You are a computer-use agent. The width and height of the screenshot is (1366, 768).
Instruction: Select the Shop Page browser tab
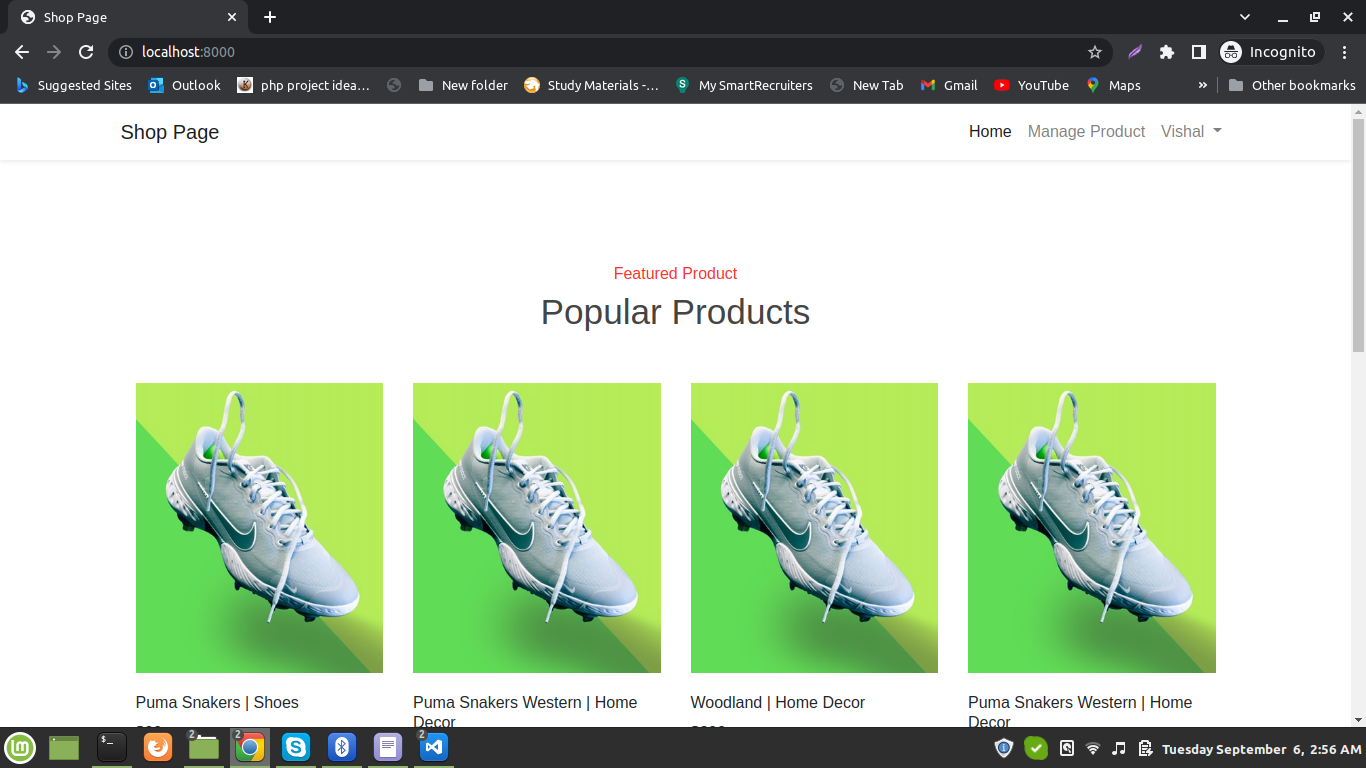pyautogui.click(x=120, y=17)
